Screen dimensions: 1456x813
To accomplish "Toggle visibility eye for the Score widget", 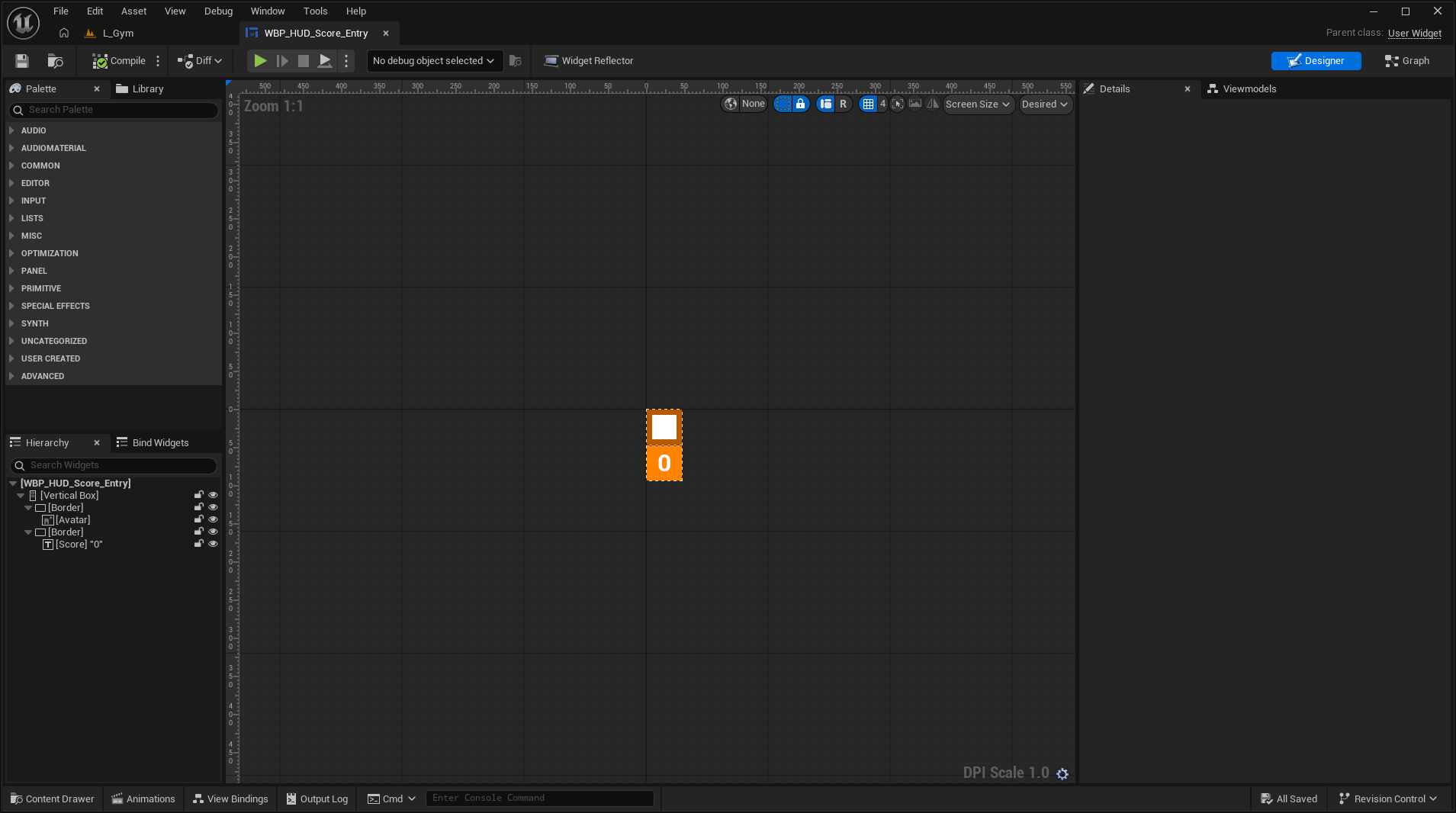I will coord(214,545).
